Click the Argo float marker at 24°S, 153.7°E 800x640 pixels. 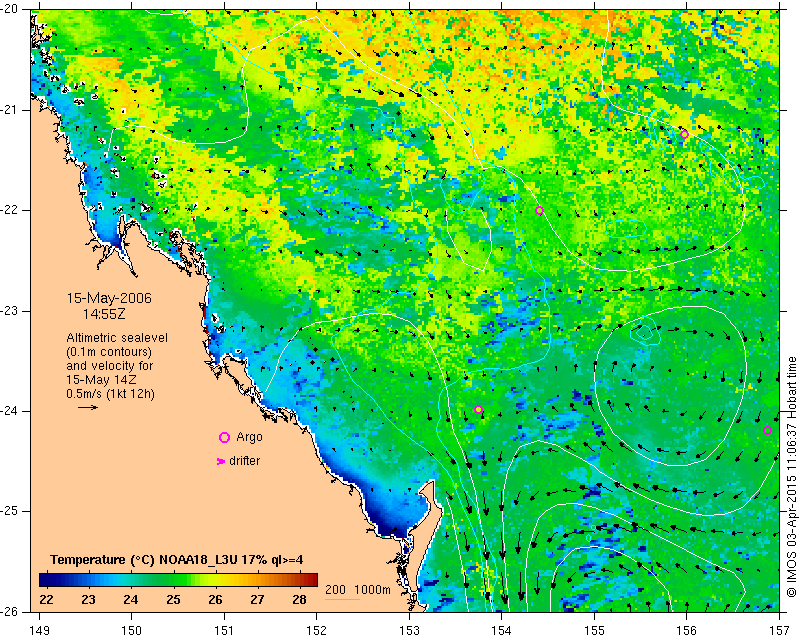(478, 409)
